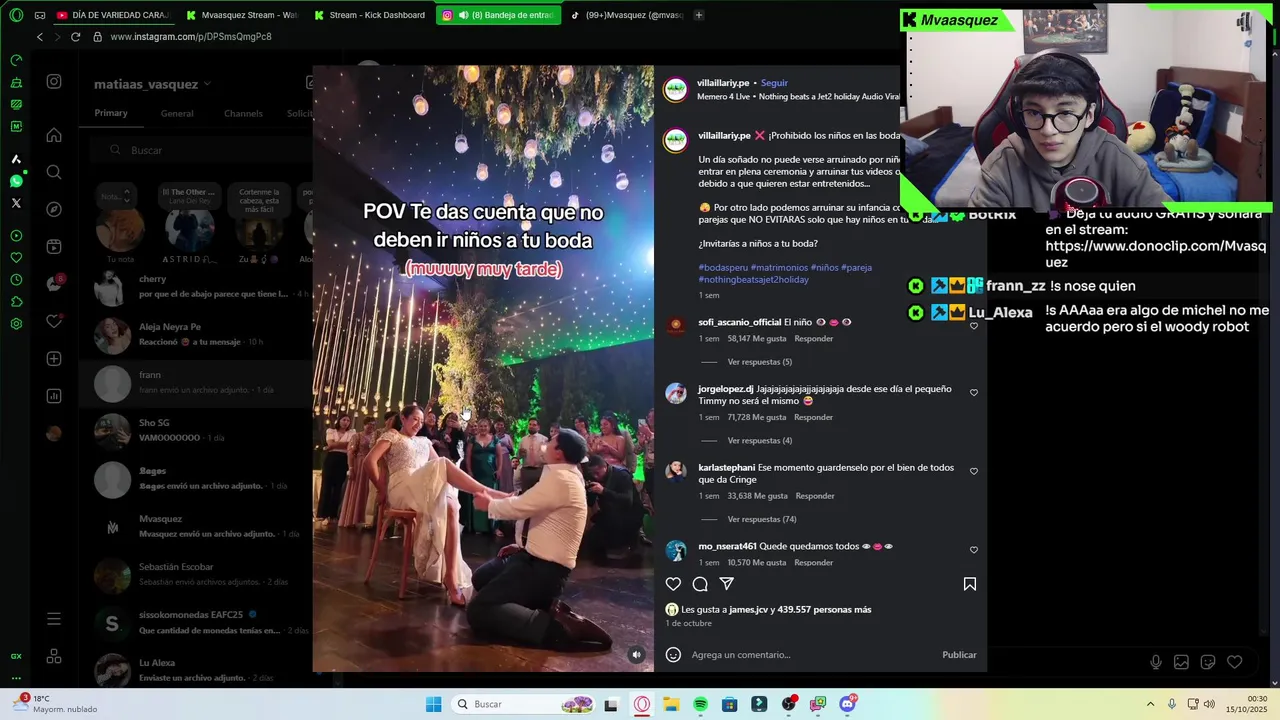Open extensions cube in Opera GX sidebar
The height and width of the screenshot is (720, 1280).
coord(16,302)
